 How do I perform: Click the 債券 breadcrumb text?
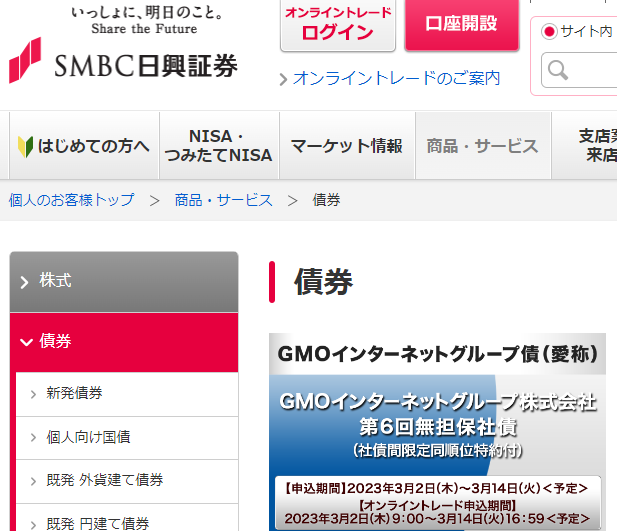(326, 200)
